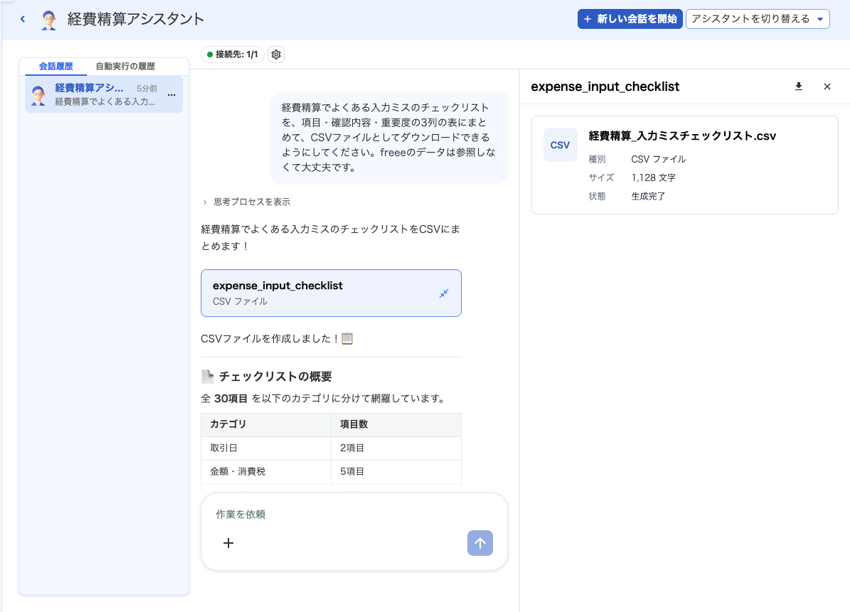Click the clipboard emoji after CSVファイルを作成しました
Screen dimensions: 850x612
(x=347, y=339)
